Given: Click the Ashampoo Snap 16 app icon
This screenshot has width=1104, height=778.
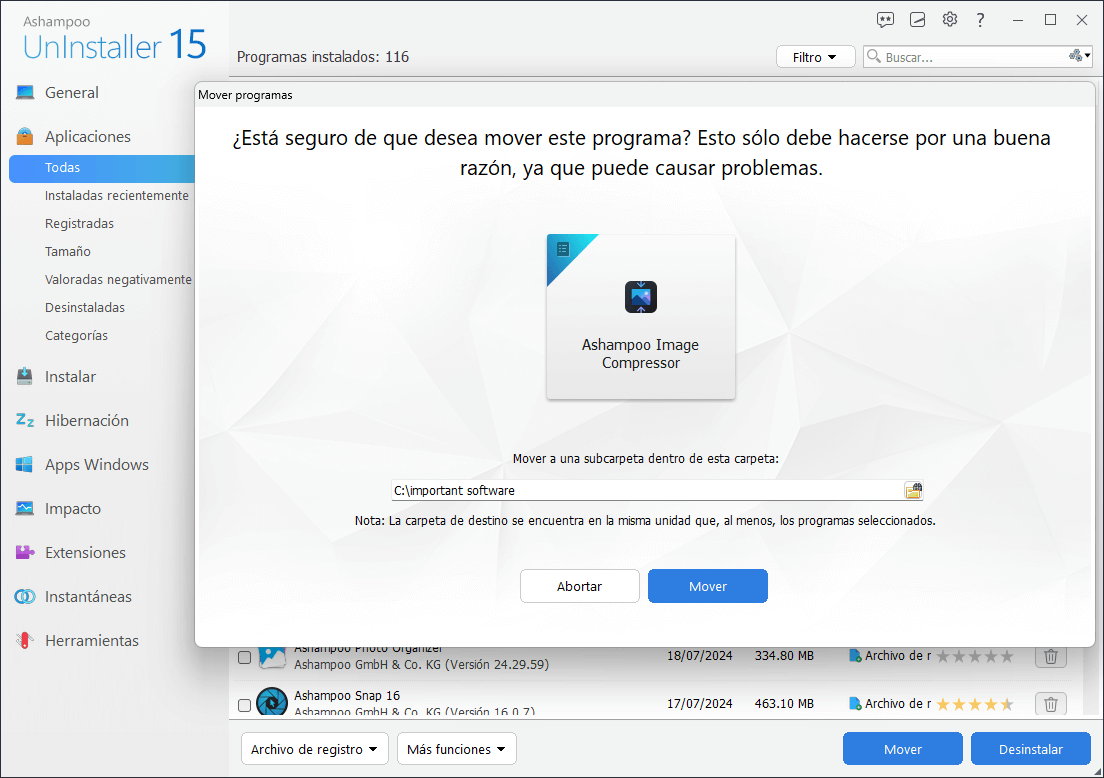Looking at the screenshot, I should [x=272, y=702].
